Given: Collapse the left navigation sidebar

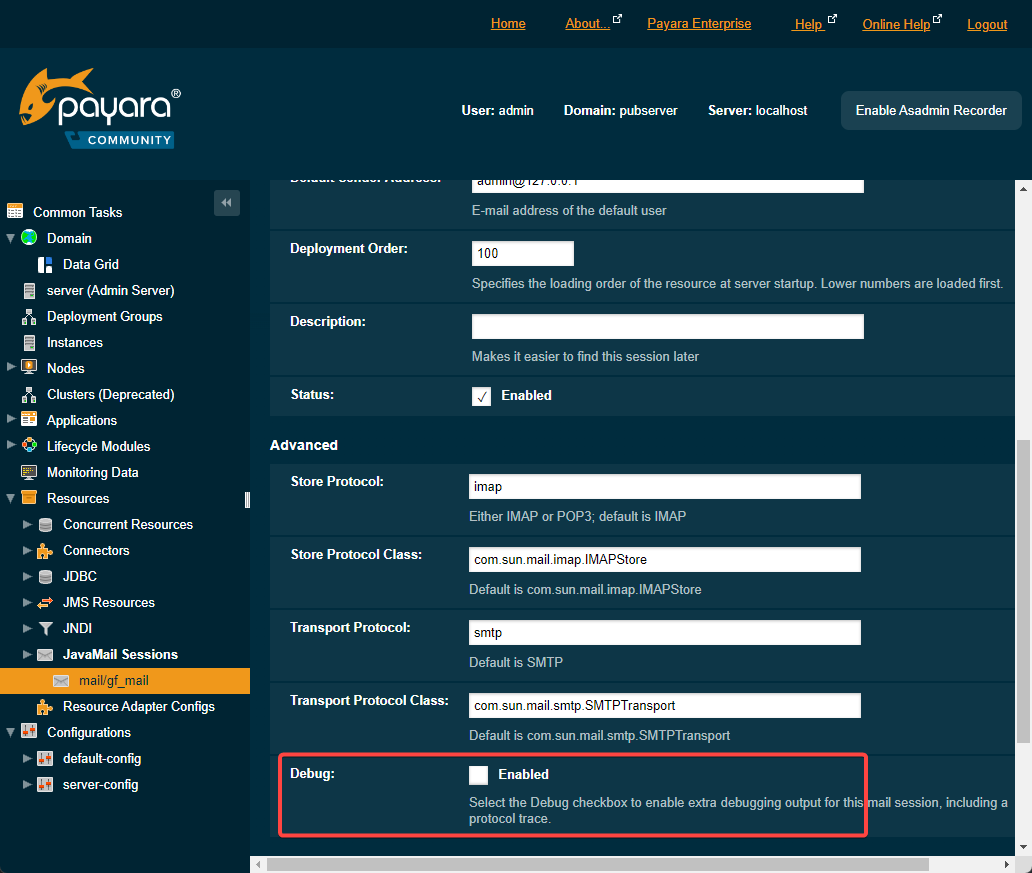Looking at the screenshot, I should click(x=226, y=203).
